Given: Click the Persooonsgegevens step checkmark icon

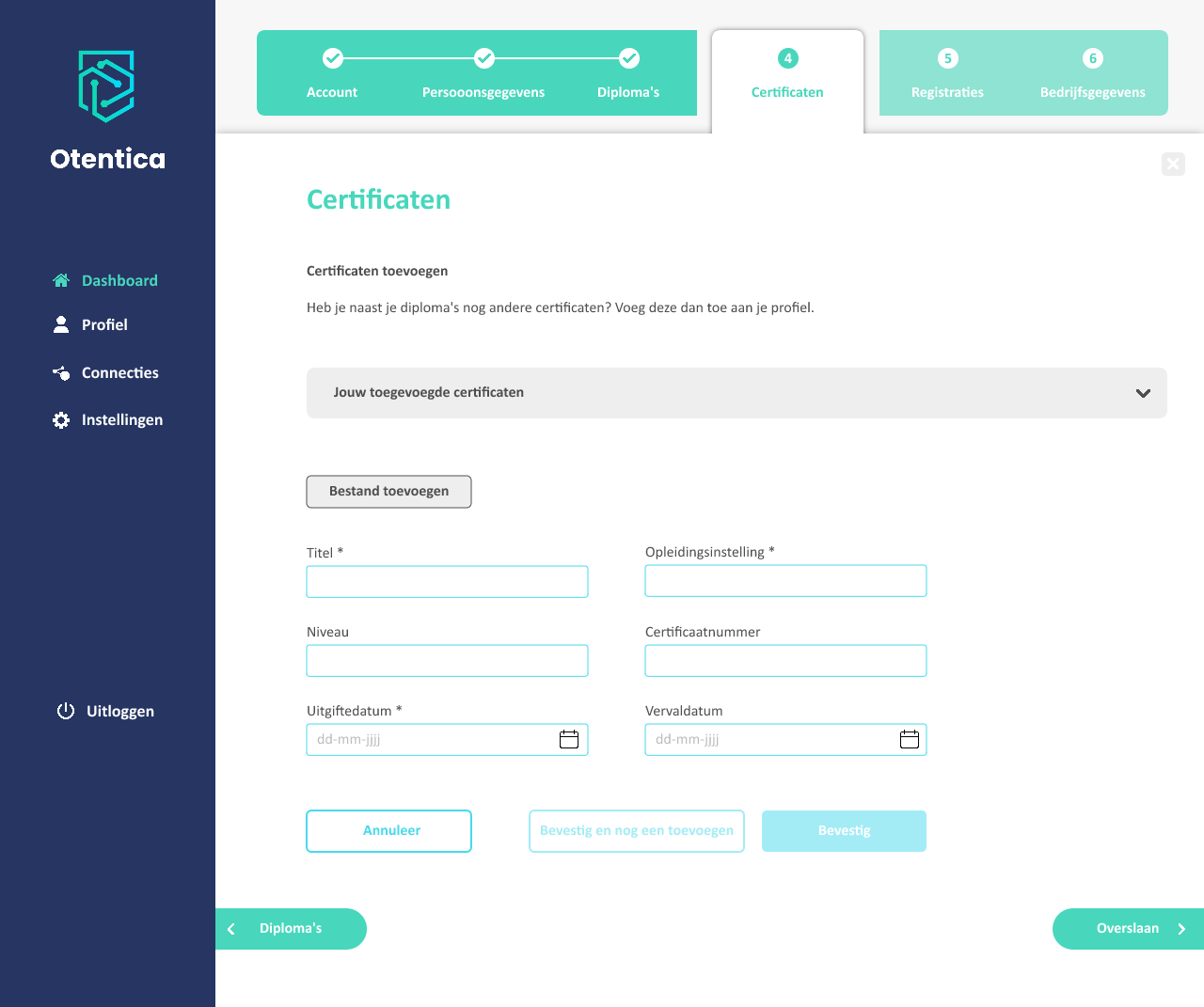Looking at the screenshot, I should point(483,58).
